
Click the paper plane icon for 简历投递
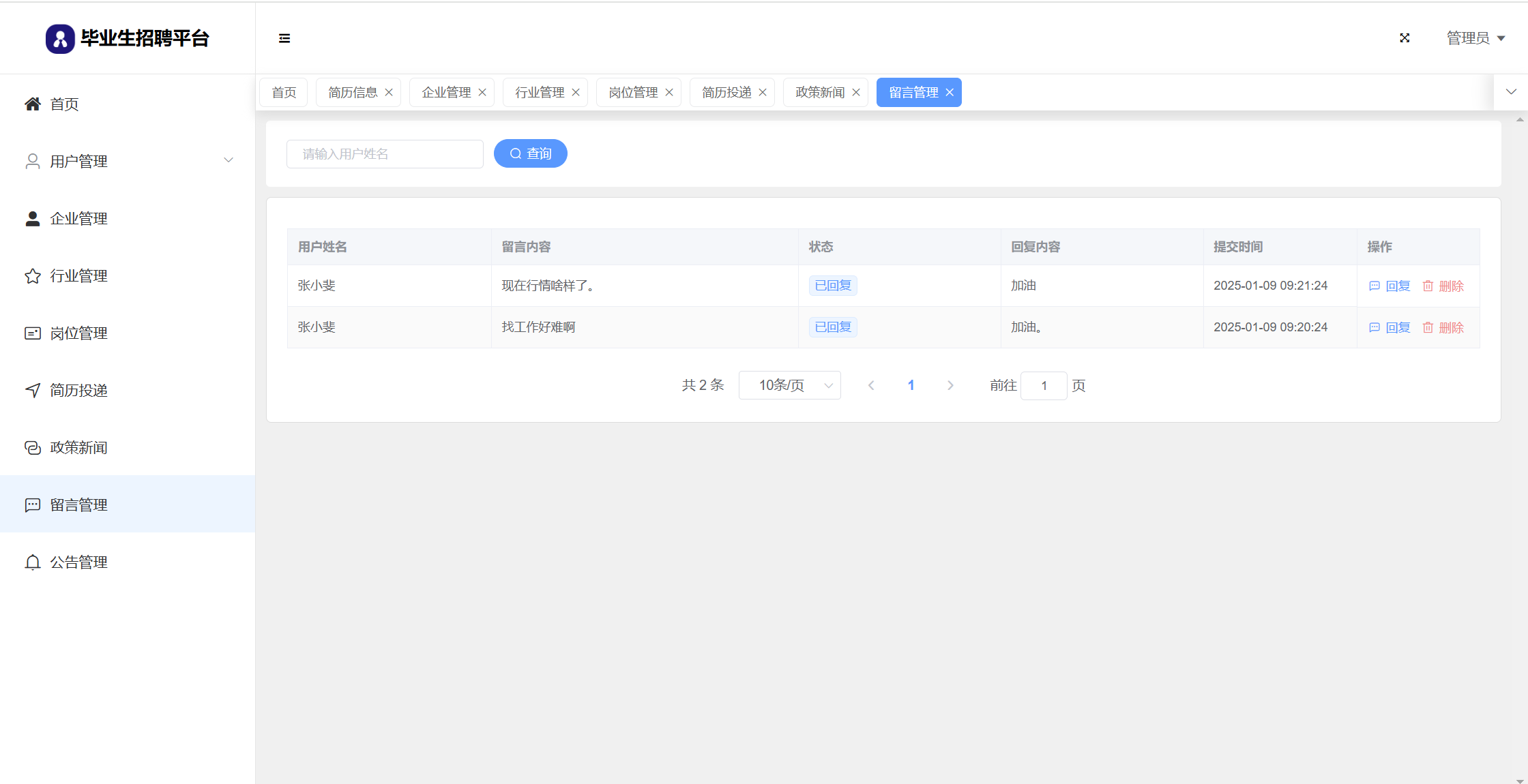tap(33, 390)
